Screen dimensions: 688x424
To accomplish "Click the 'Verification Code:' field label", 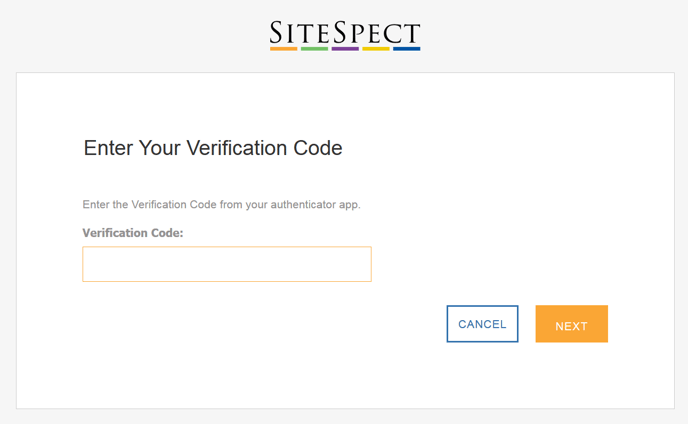I will pyautogui.click(x=140, y=232).
